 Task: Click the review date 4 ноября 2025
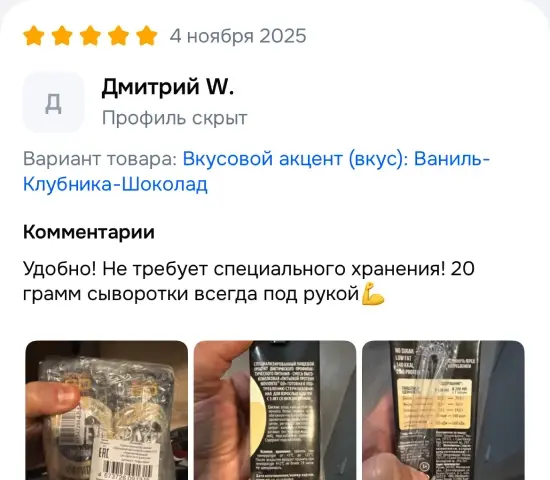point(238,36)
